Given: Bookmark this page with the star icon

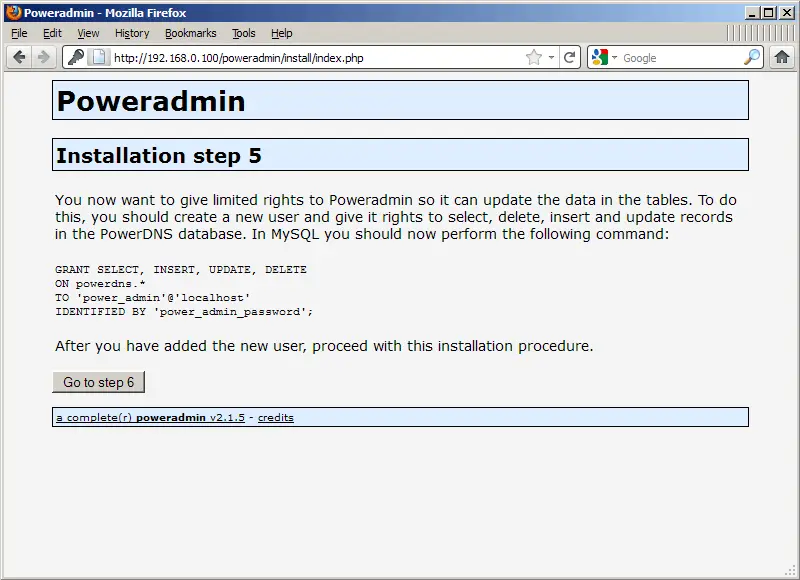Looking at the screenshot, I should point(534,57).
